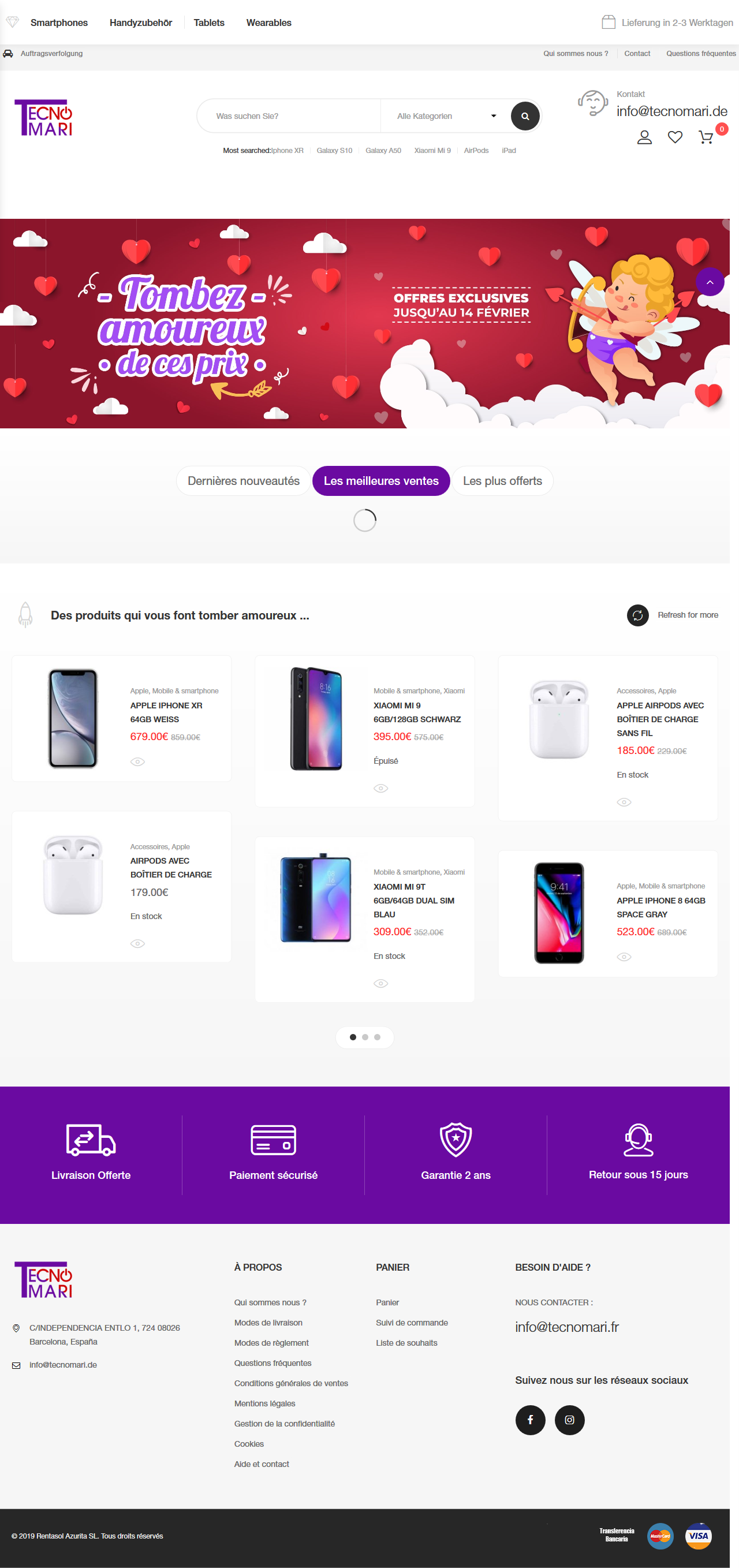The image size is (739, 1568).
Task: Switch to Les plus offerts tab
Action: pos(502,481)
